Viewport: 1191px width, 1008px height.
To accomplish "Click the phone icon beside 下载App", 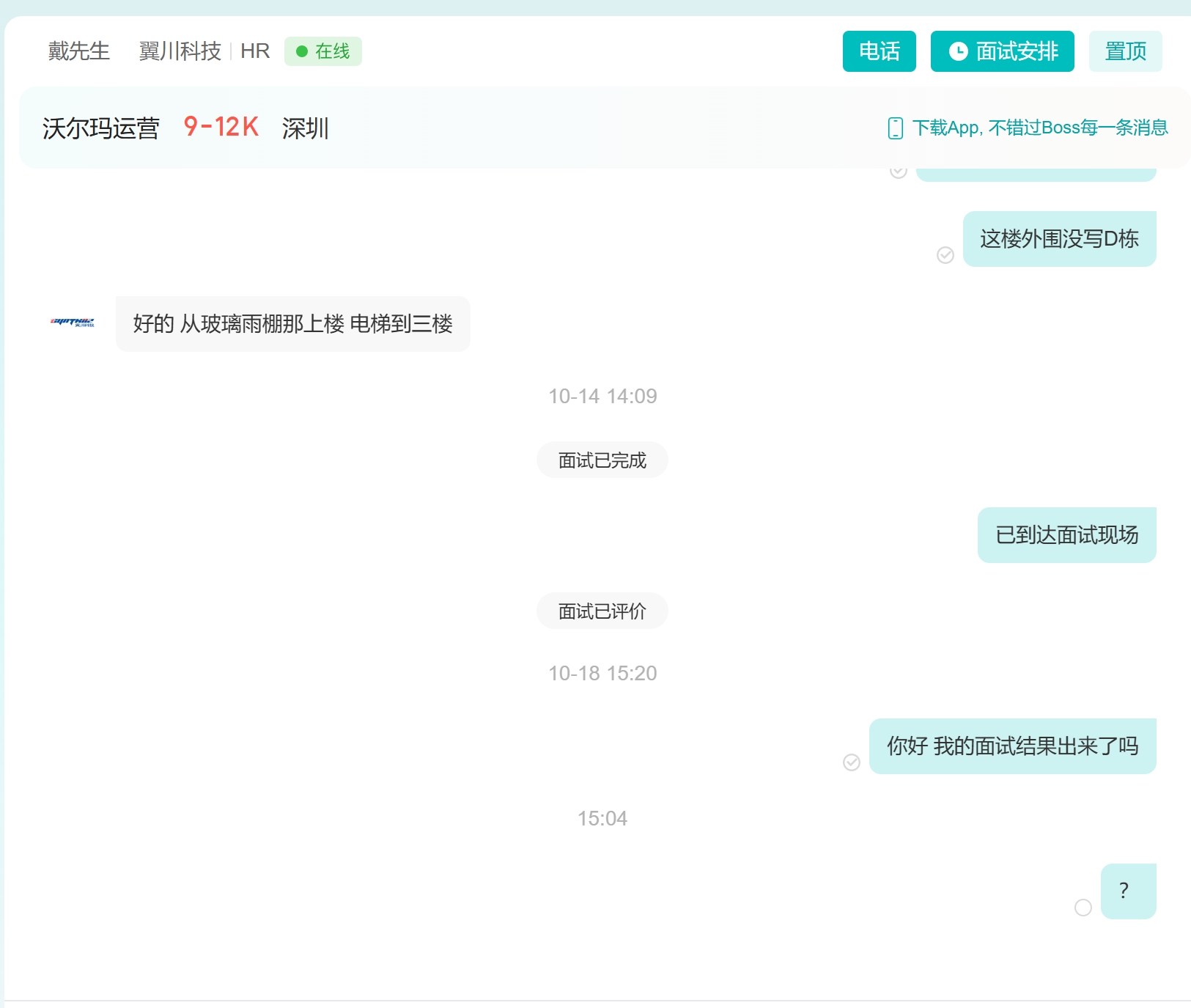I will click(895, 128).
